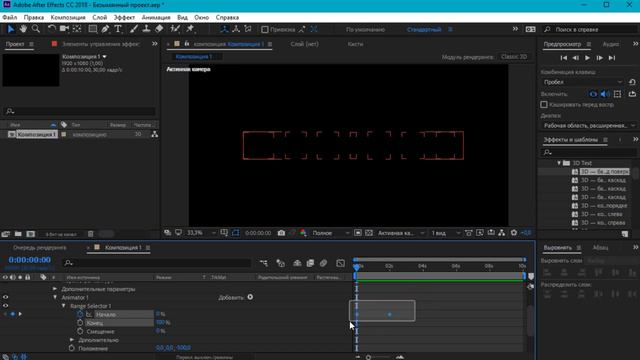Select the Standard workspace
Screen dimensions: 640x360
424,29
